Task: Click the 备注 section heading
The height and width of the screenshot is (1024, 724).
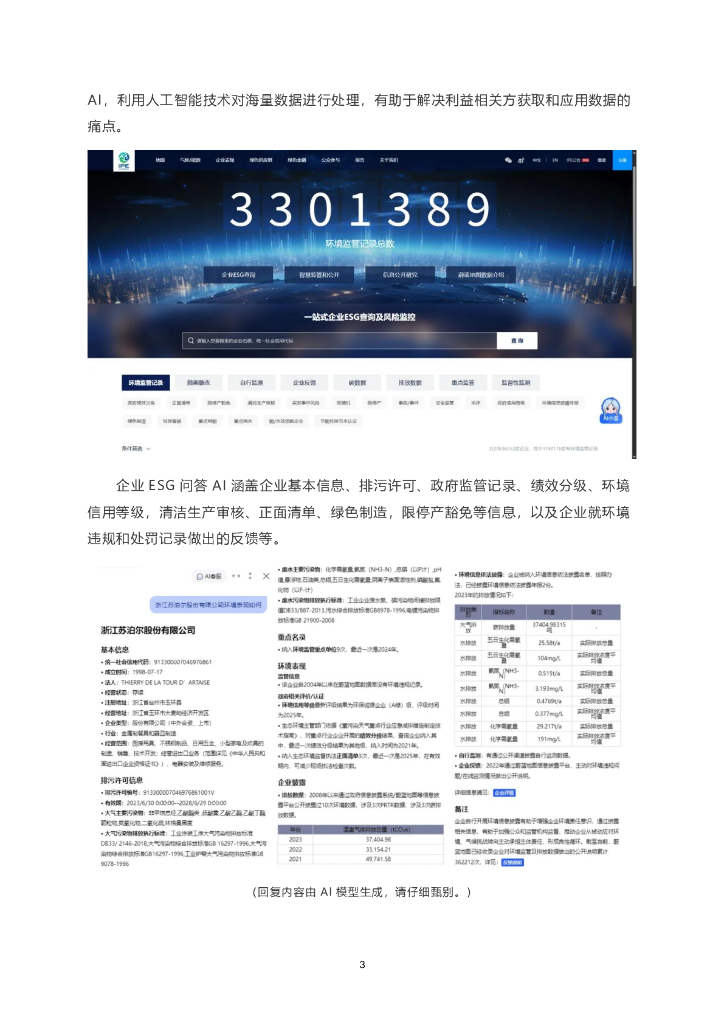Action: [462, 809]
